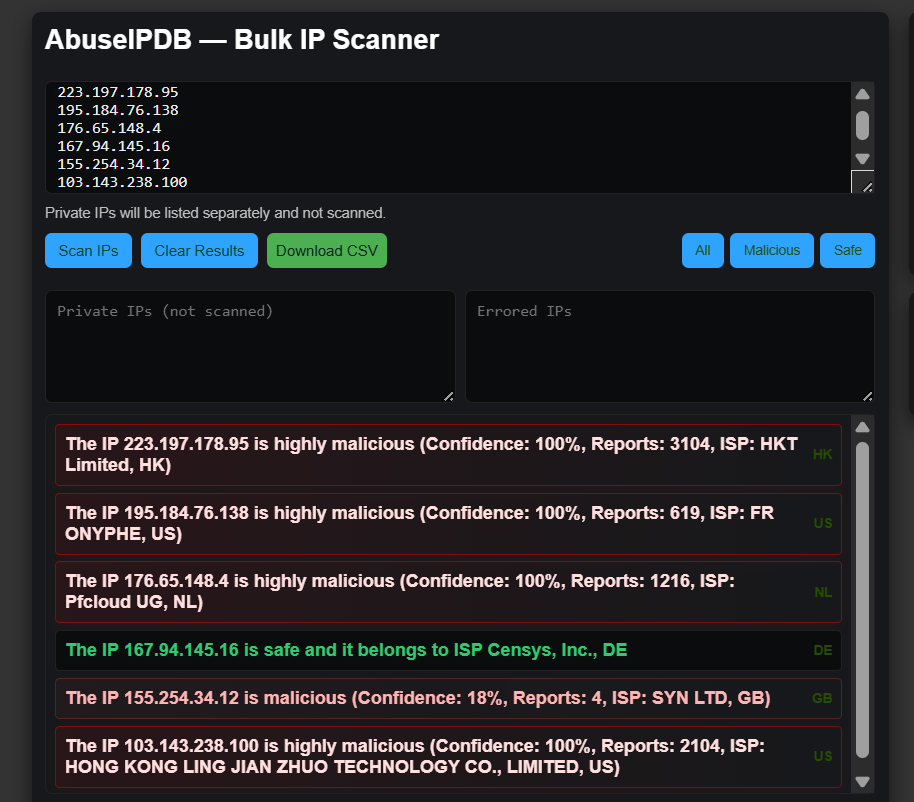Select result for IP 176.65.148.4
The height and width of the screenshot is (802, 914).
[x=448, y=592]
